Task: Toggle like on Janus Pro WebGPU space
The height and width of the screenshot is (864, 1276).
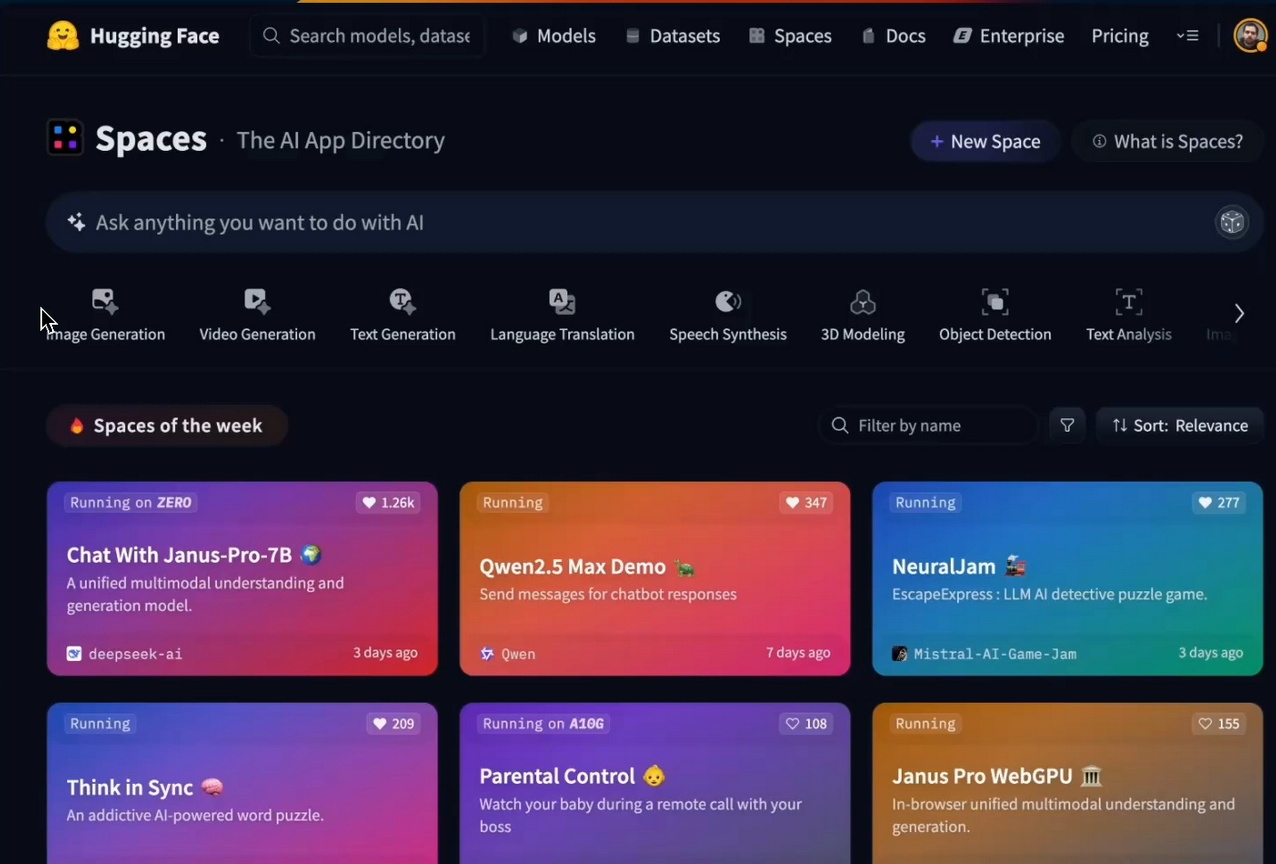Action: tap(1219, 724)
